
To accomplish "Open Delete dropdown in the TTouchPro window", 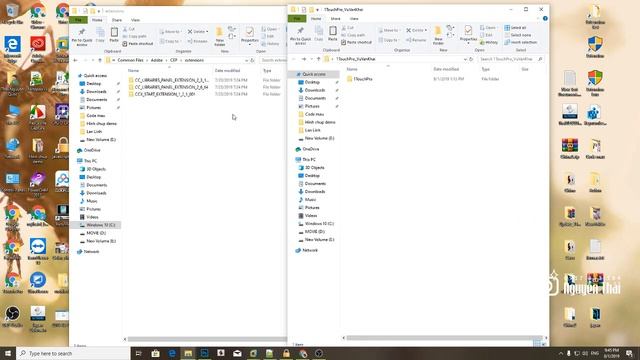I will point(425,30).
